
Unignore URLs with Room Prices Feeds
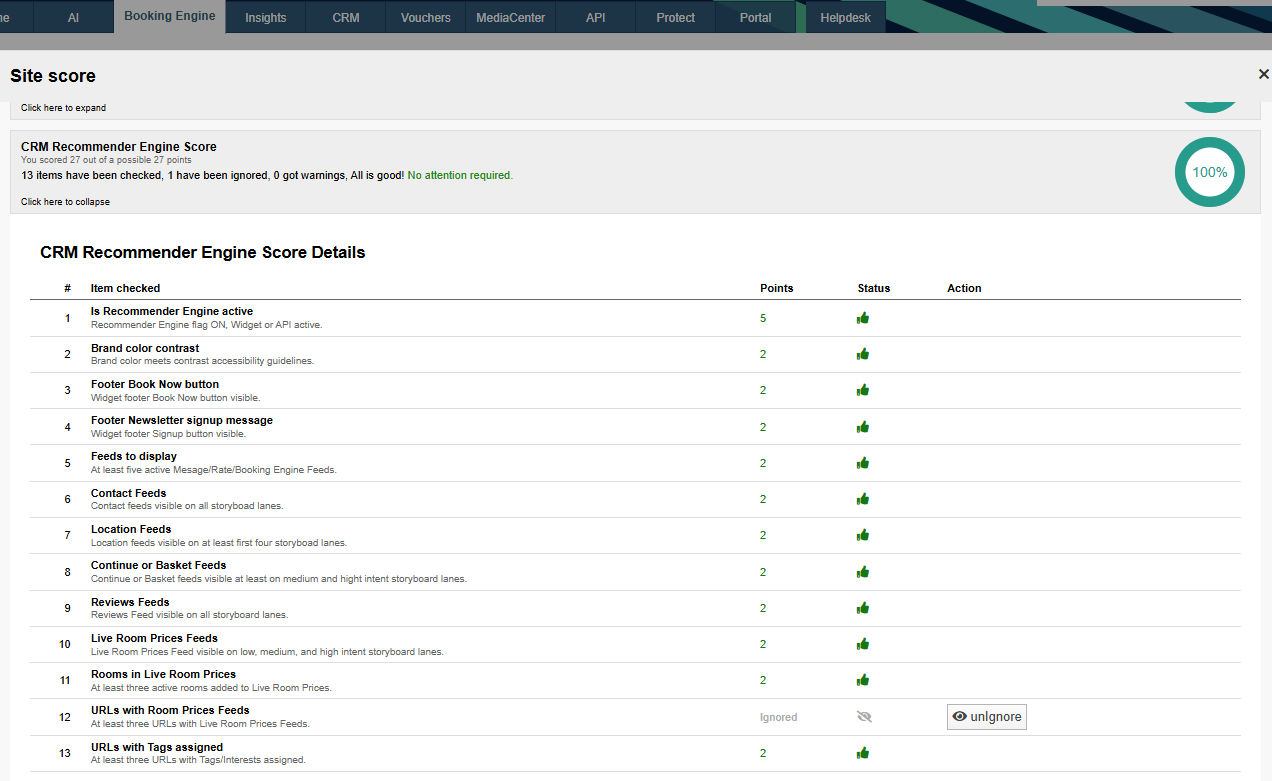pos(987,717)
